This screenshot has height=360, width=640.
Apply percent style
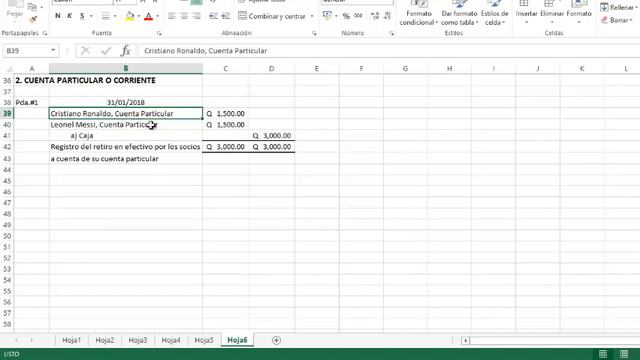pos(346,16)
